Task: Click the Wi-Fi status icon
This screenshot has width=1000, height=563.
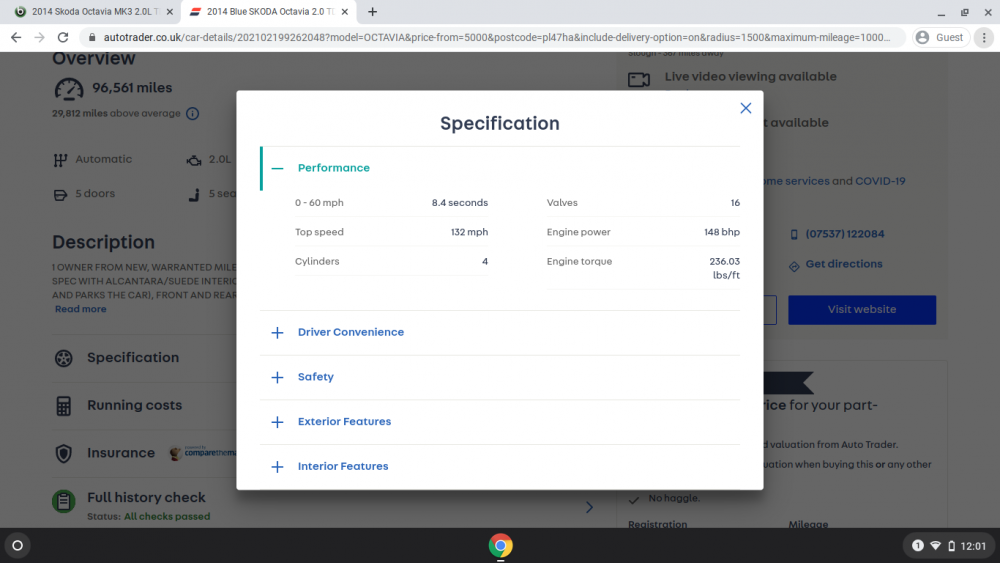Action: (936, 546)
